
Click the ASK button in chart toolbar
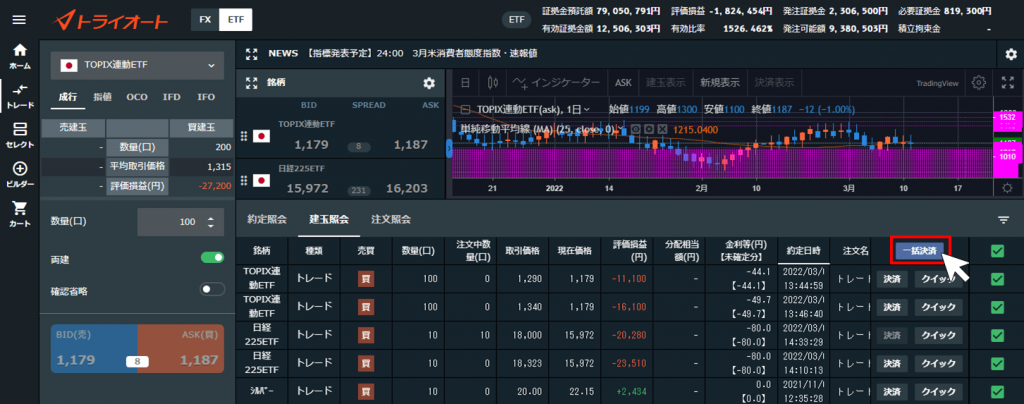624,83
